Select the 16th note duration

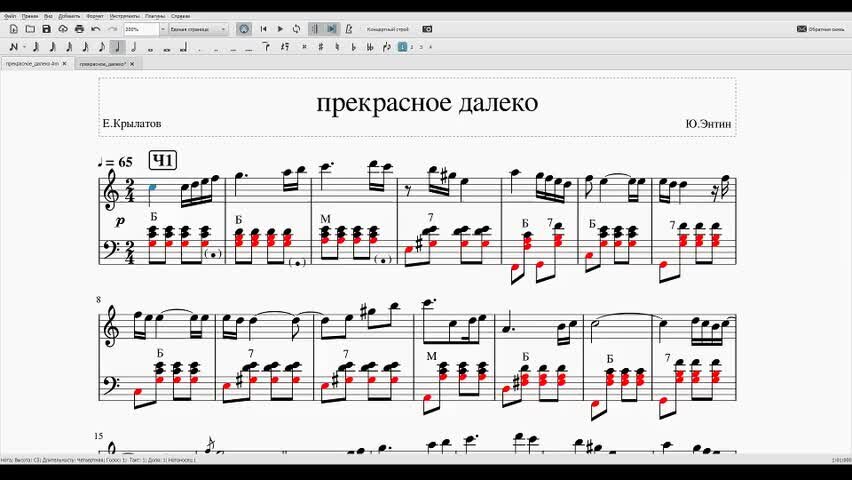coord(85,47)
